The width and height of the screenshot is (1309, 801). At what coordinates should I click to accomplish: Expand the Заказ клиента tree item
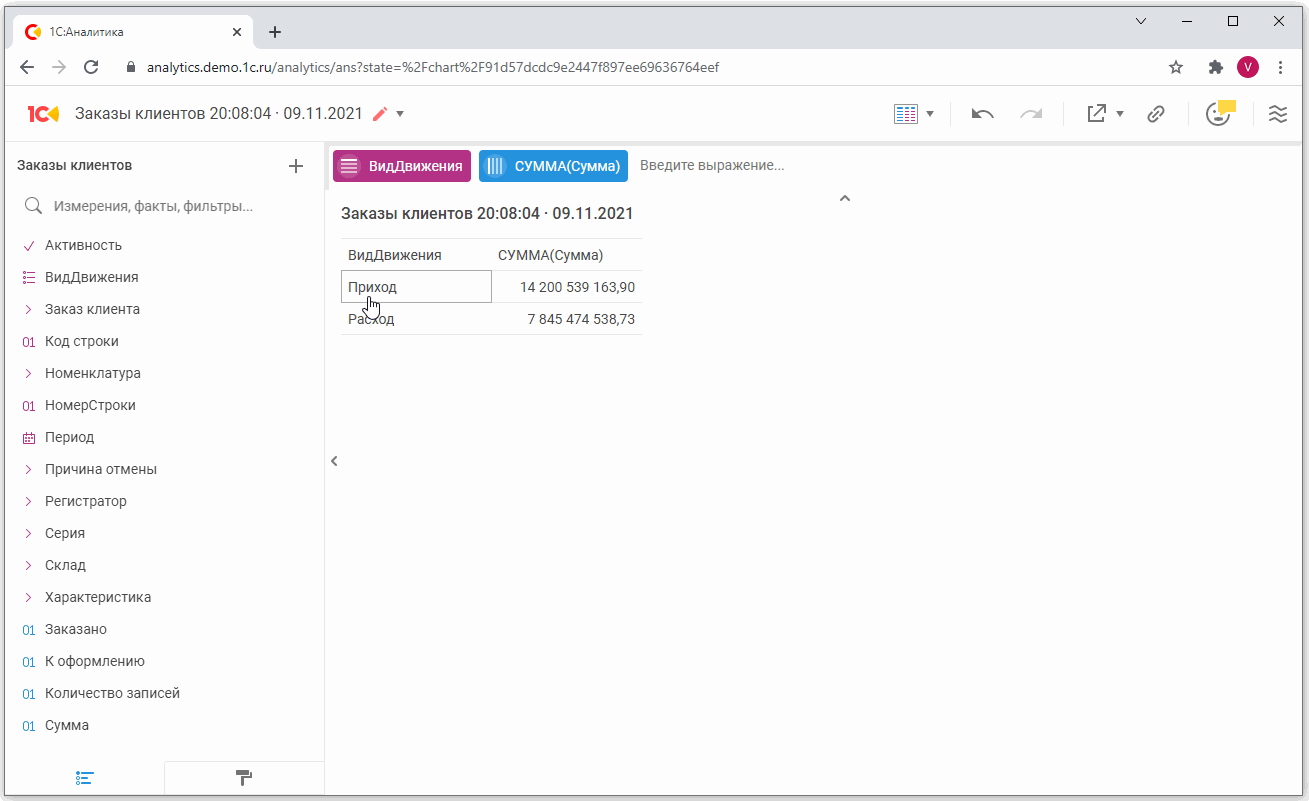(92, 309)
